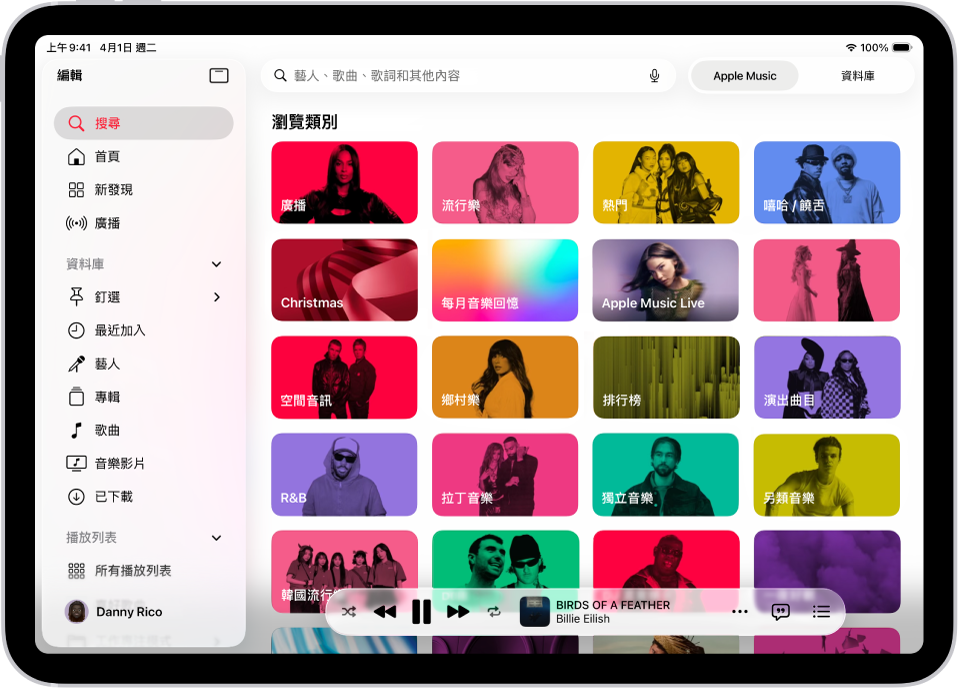
Task: Click the Danny Rico account name
Action: (x=129, y=612)
